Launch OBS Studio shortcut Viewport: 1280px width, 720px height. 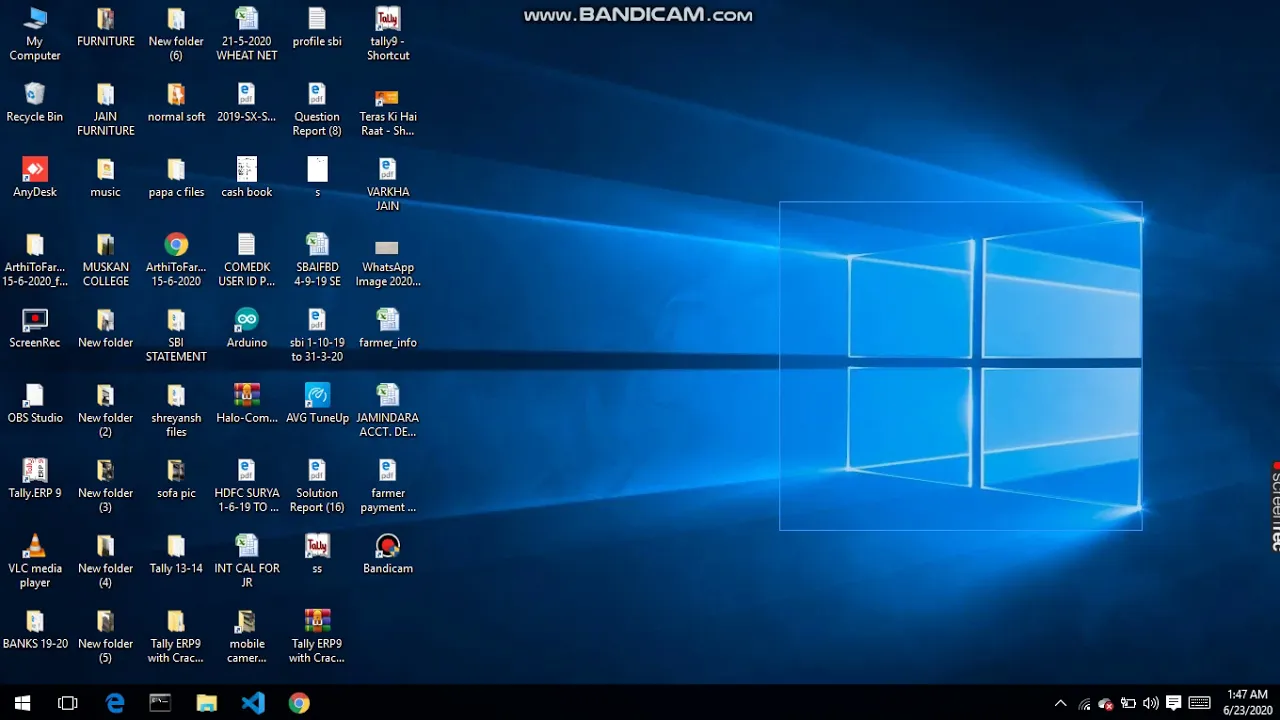click(35, 403)
